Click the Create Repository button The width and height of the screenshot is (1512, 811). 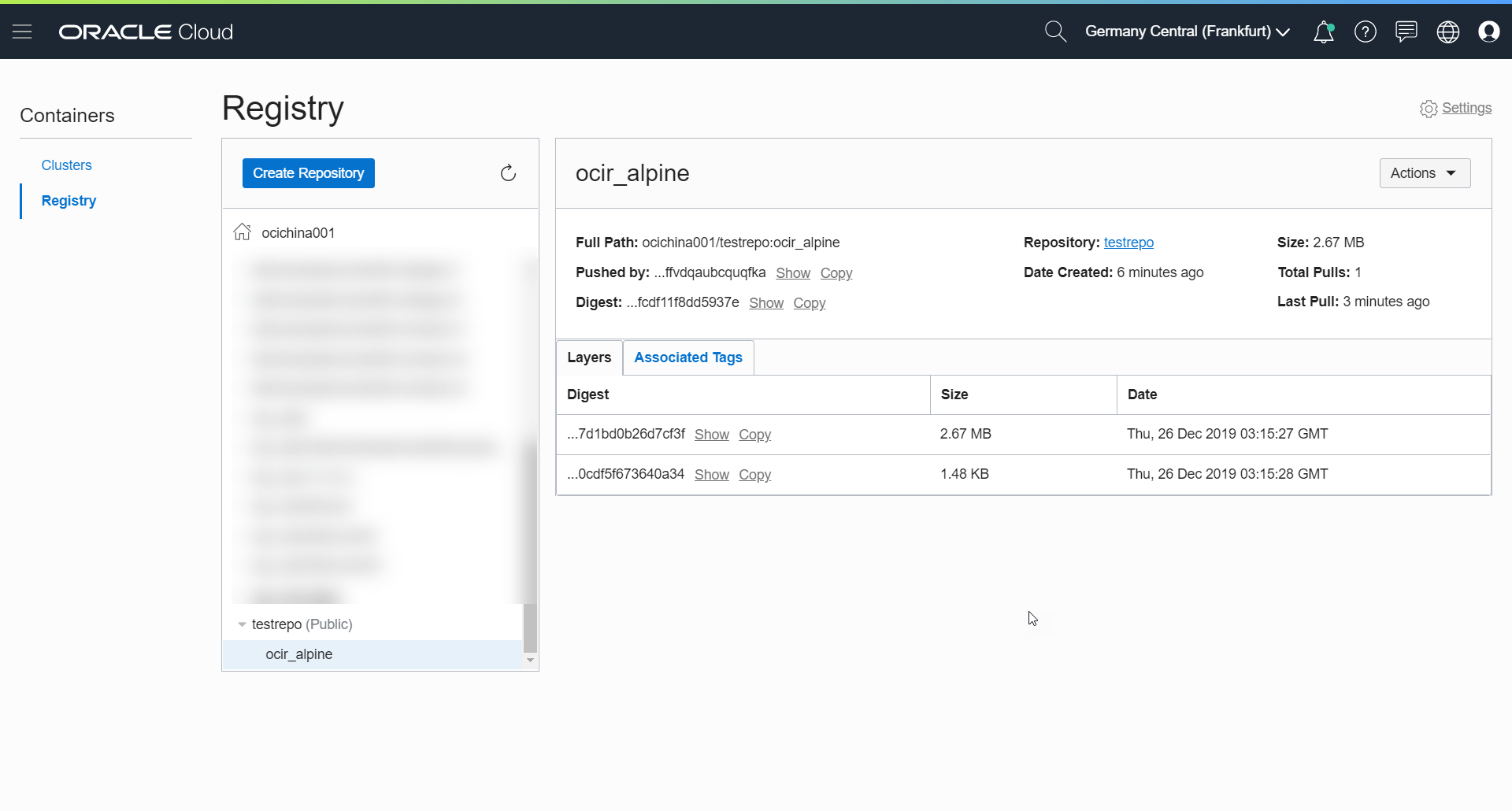point(308,172)
